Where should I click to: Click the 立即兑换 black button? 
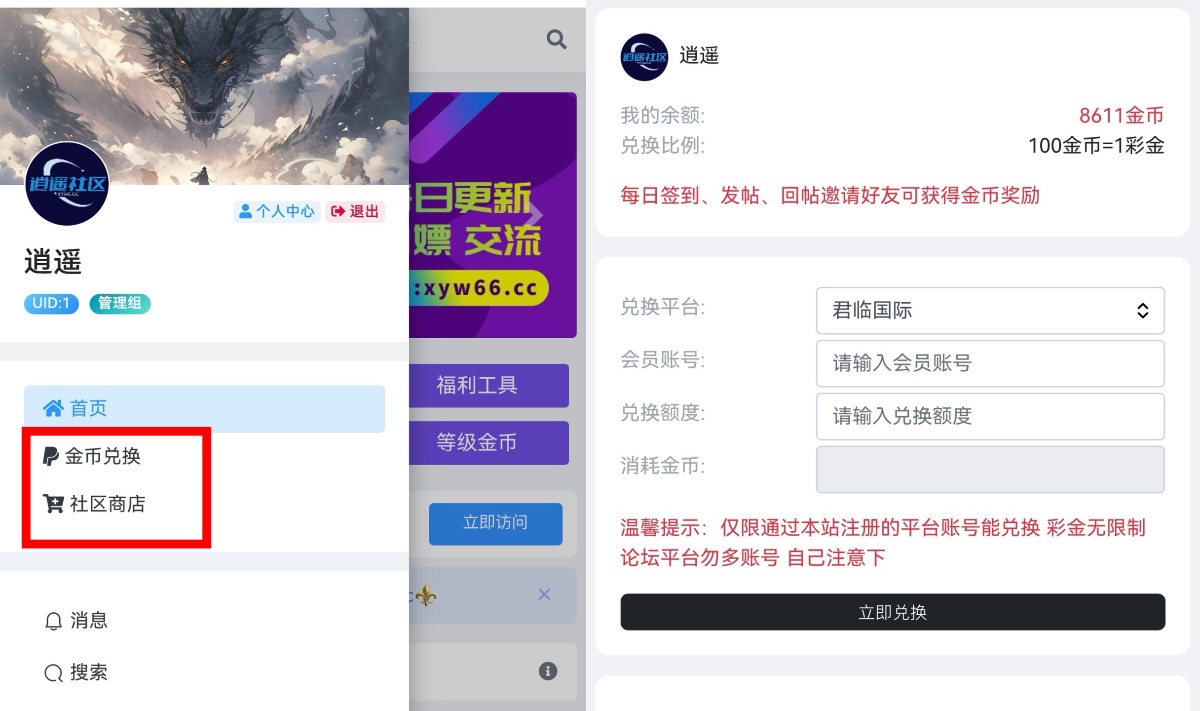pos(892,612)
